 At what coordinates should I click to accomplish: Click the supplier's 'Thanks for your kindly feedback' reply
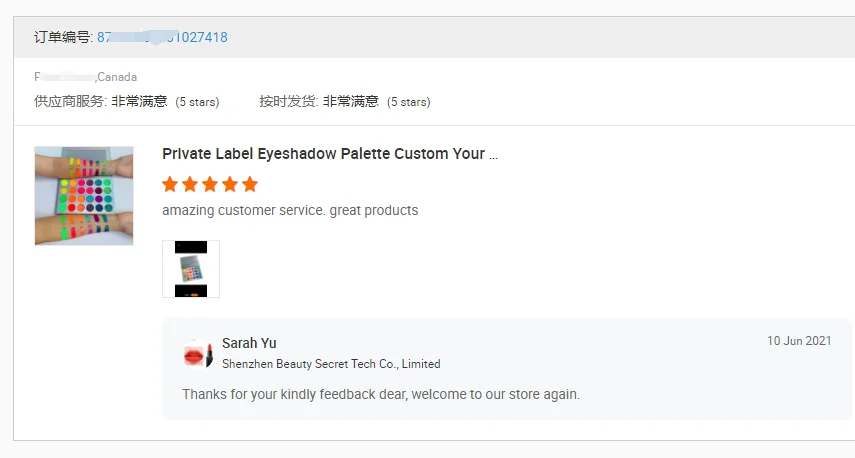381,394
